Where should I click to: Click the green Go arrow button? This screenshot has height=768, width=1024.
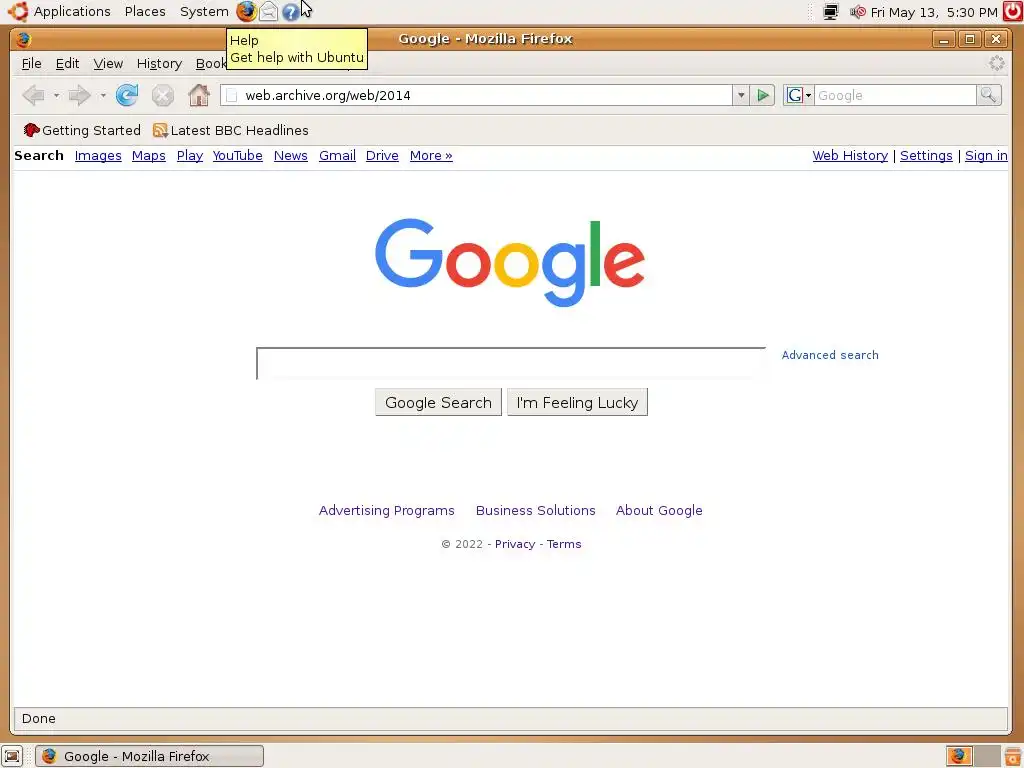click(x=762, y=95)
